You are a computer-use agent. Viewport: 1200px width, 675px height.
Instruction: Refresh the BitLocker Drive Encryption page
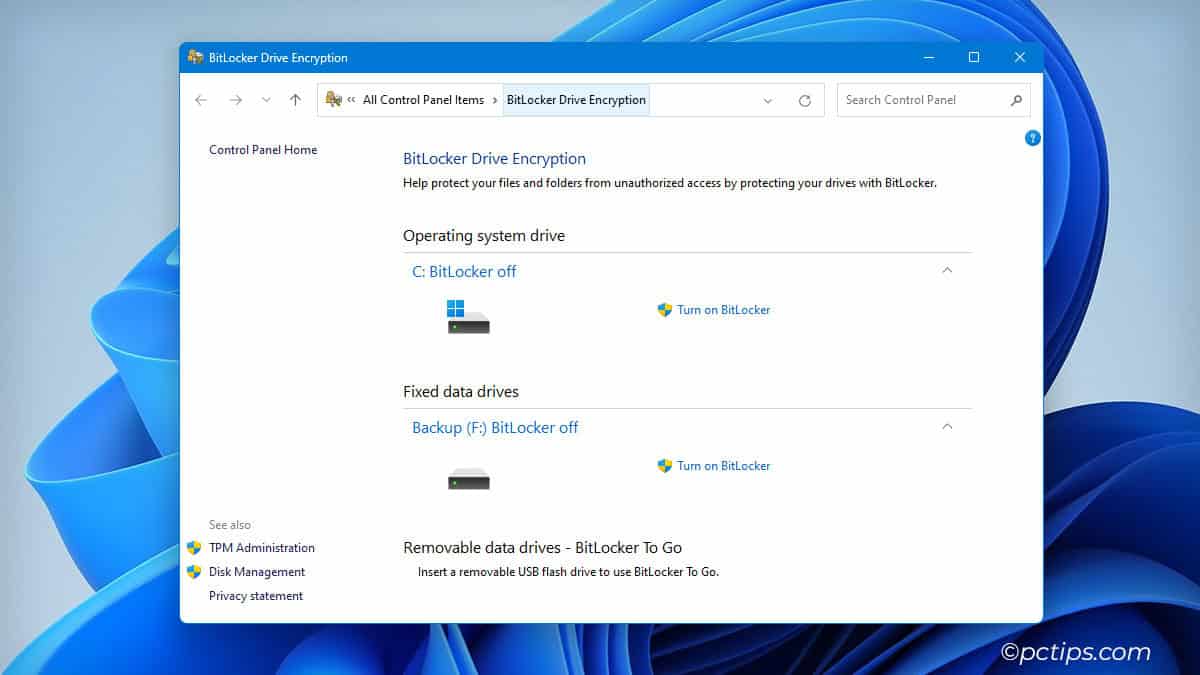[804, 100]
